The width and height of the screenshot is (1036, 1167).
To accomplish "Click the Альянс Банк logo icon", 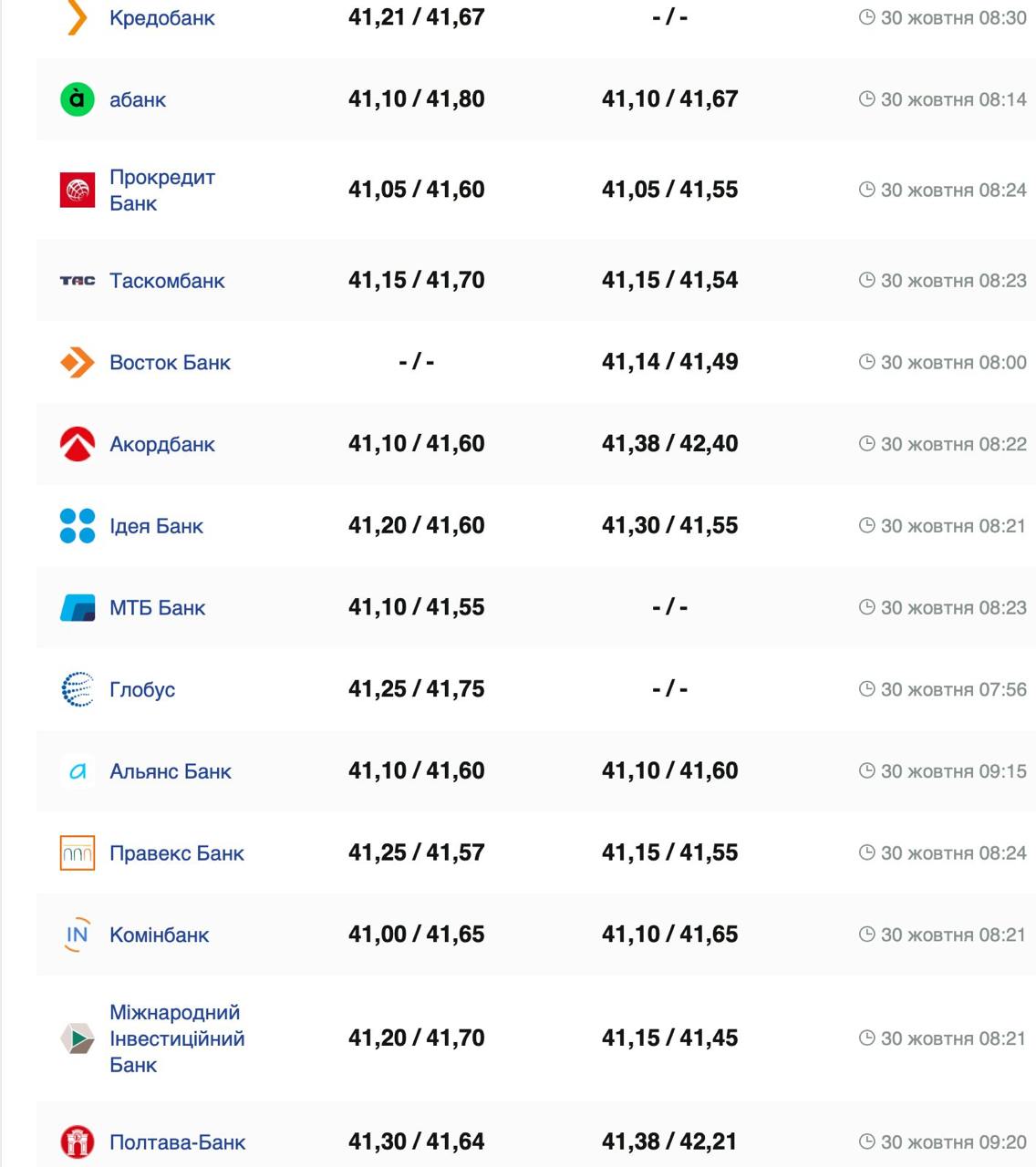I will [x=78, y=771].
